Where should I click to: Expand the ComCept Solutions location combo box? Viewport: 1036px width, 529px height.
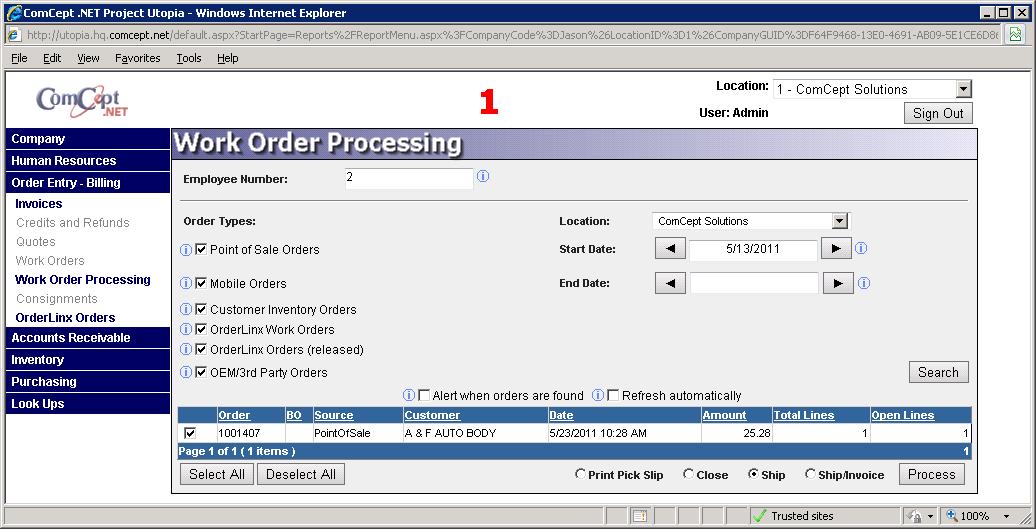tap(840, 221)
